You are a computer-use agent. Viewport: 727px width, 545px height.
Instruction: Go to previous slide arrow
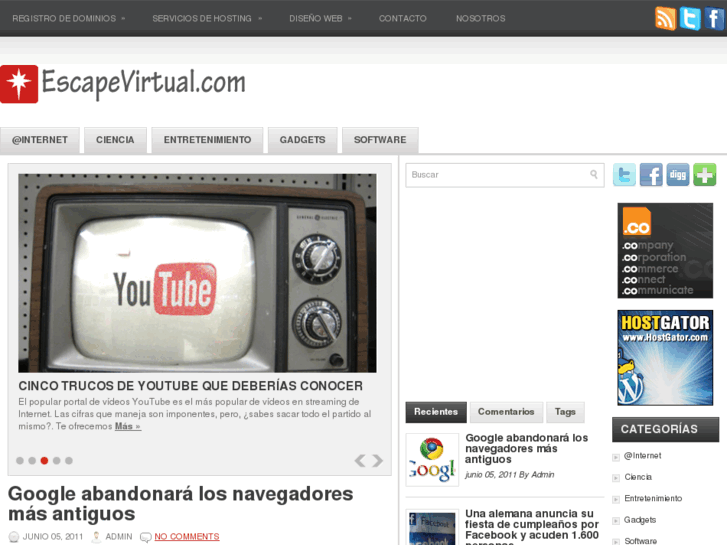coord(360,461)
